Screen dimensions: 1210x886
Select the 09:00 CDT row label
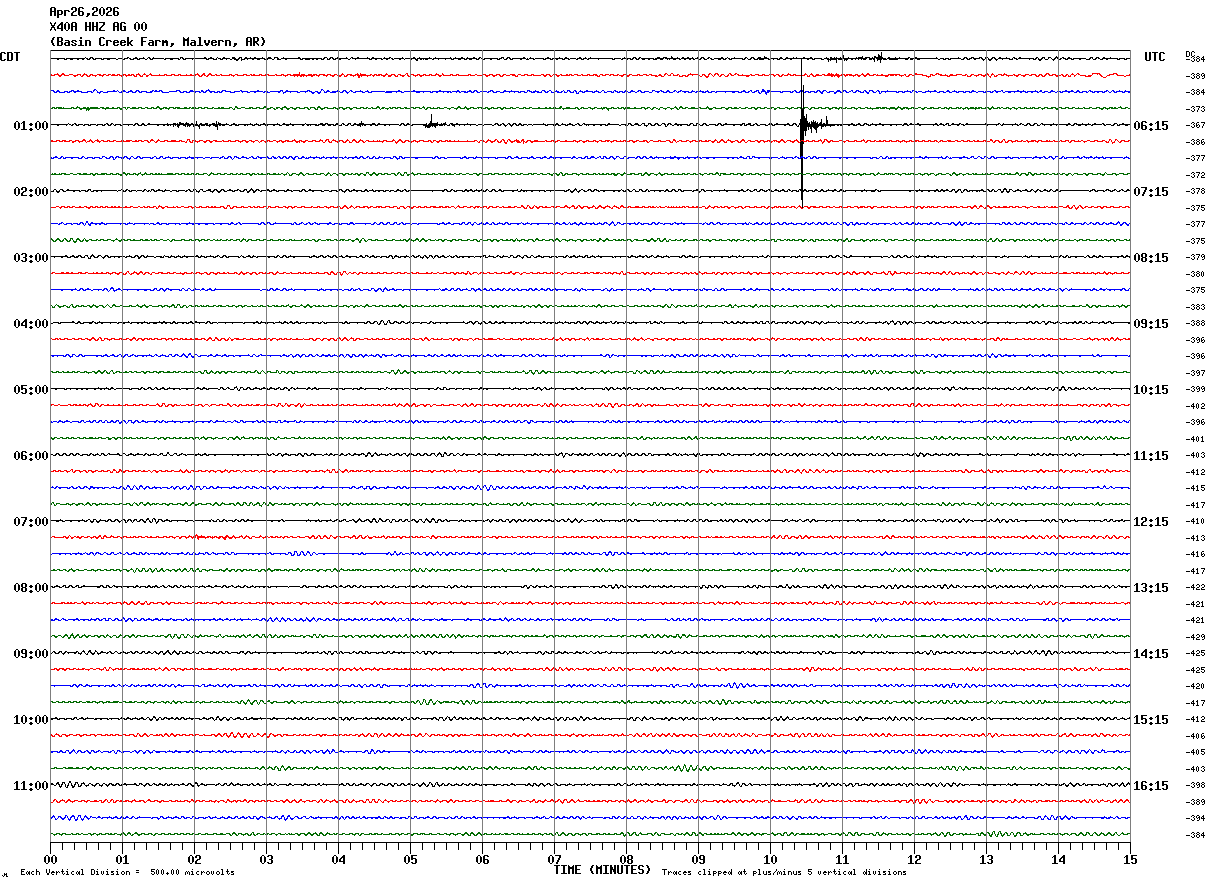tap(31, 653)
